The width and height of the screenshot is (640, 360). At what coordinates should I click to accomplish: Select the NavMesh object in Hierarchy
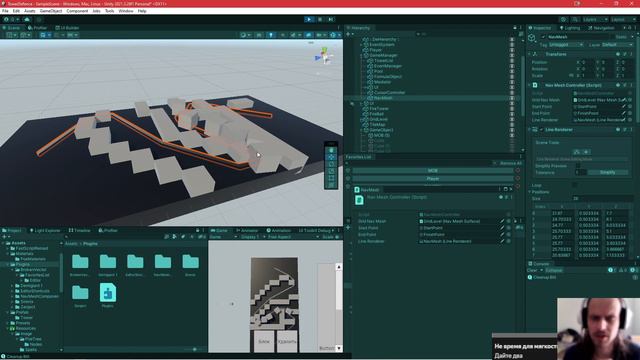[383, 98]
